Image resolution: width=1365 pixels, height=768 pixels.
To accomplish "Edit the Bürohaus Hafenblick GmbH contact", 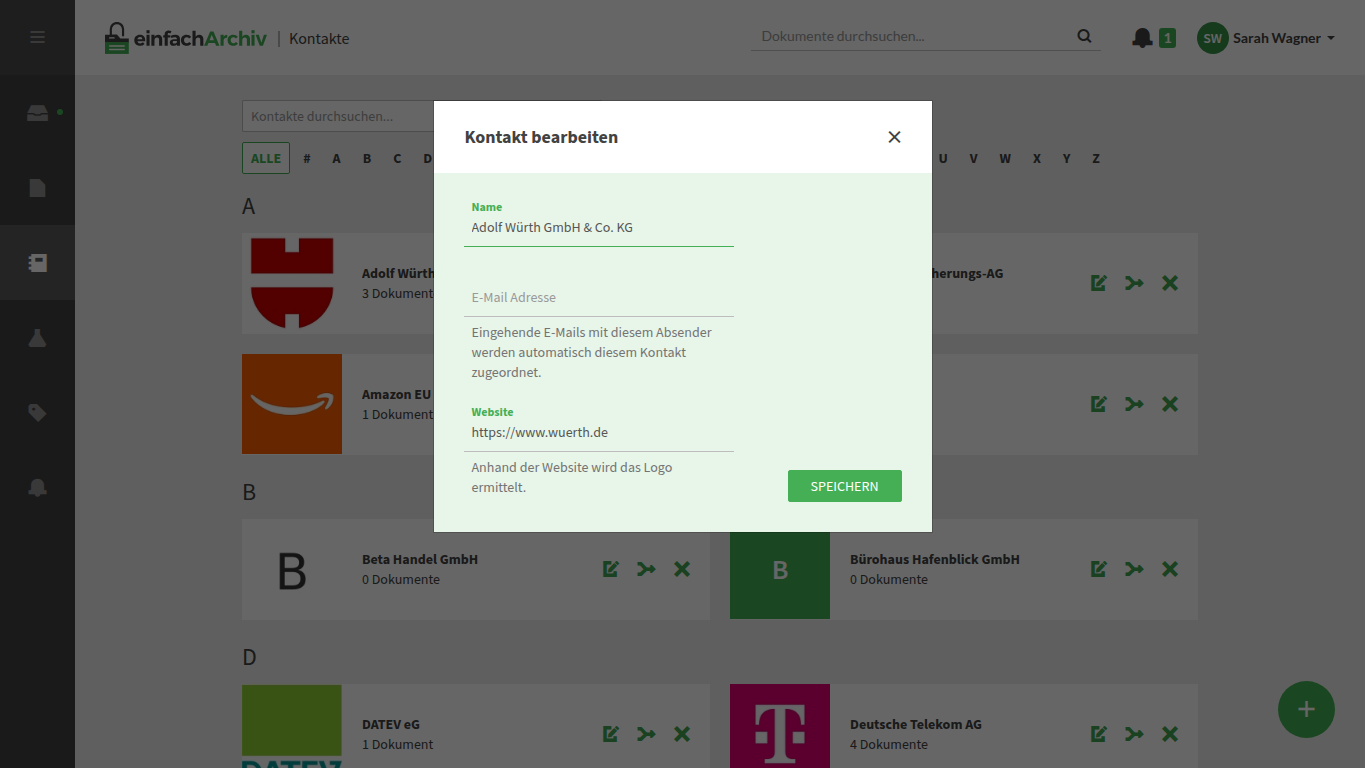I will pyautogui.click(x=1099, y=569).
